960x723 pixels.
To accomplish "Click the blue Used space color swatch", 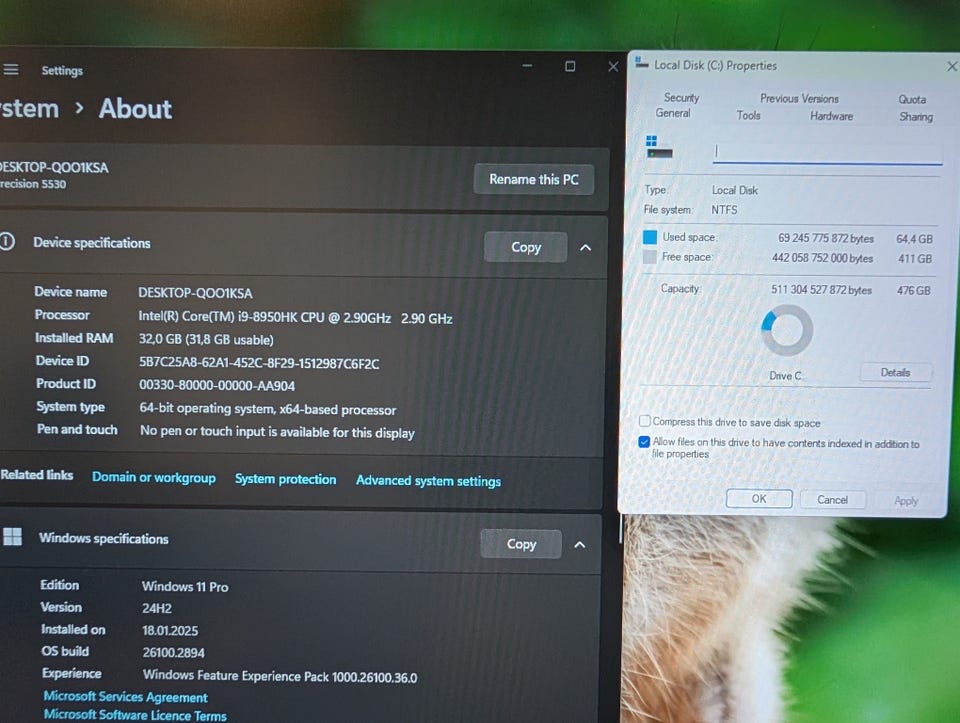I will point(650,237).
